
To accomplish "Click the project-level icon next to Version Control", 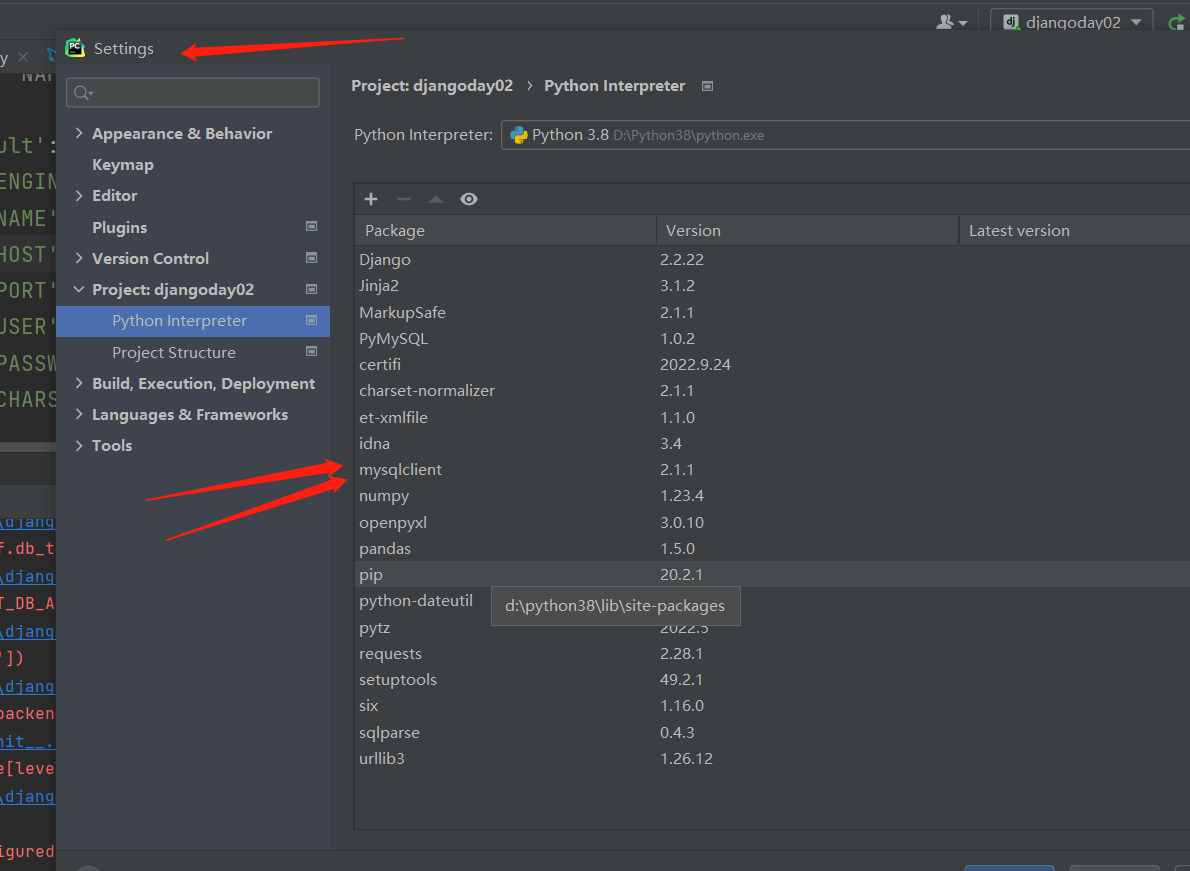I will pos(311,258).
